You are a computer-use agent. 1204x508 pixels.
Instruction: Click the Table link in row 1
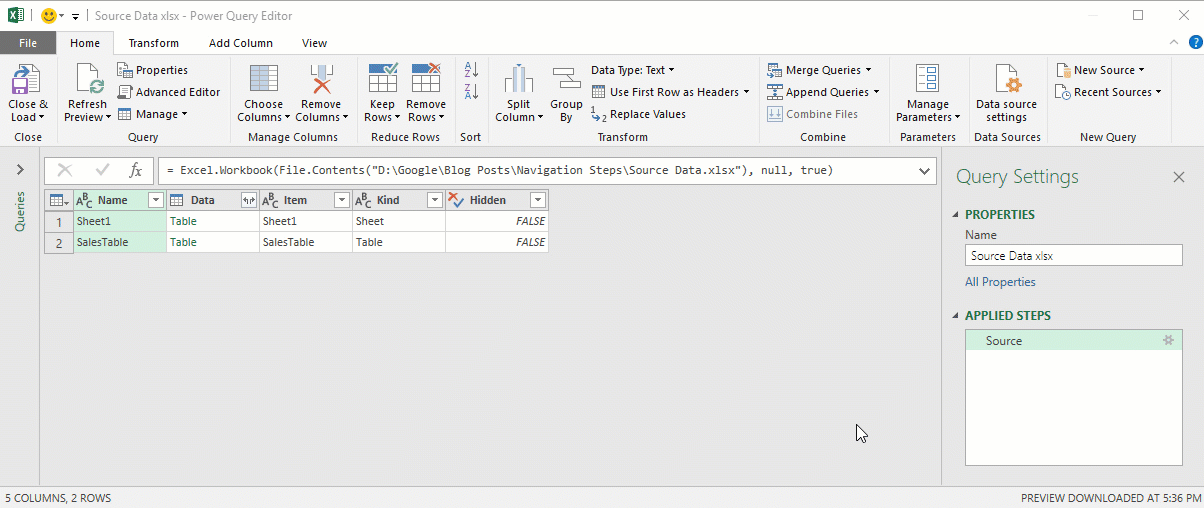pos(183,221)
